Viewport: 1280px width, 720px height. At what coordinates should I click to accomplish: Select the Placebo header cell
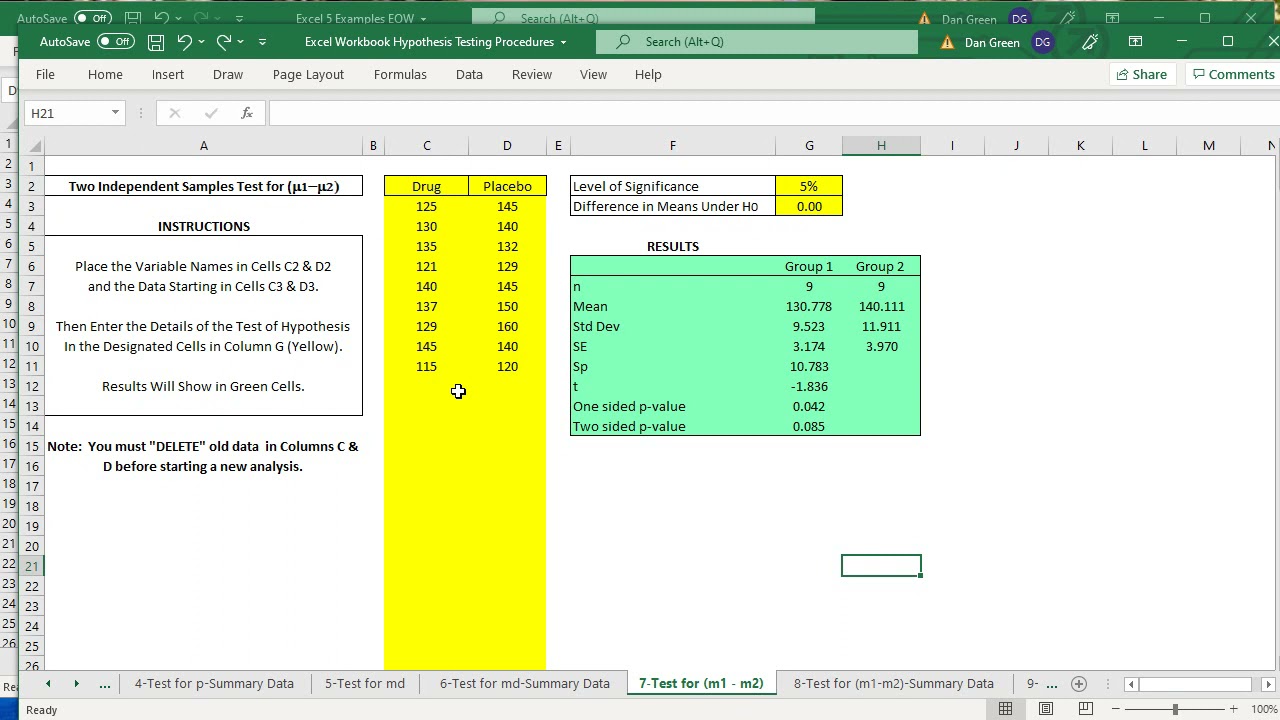pos(507,186)
